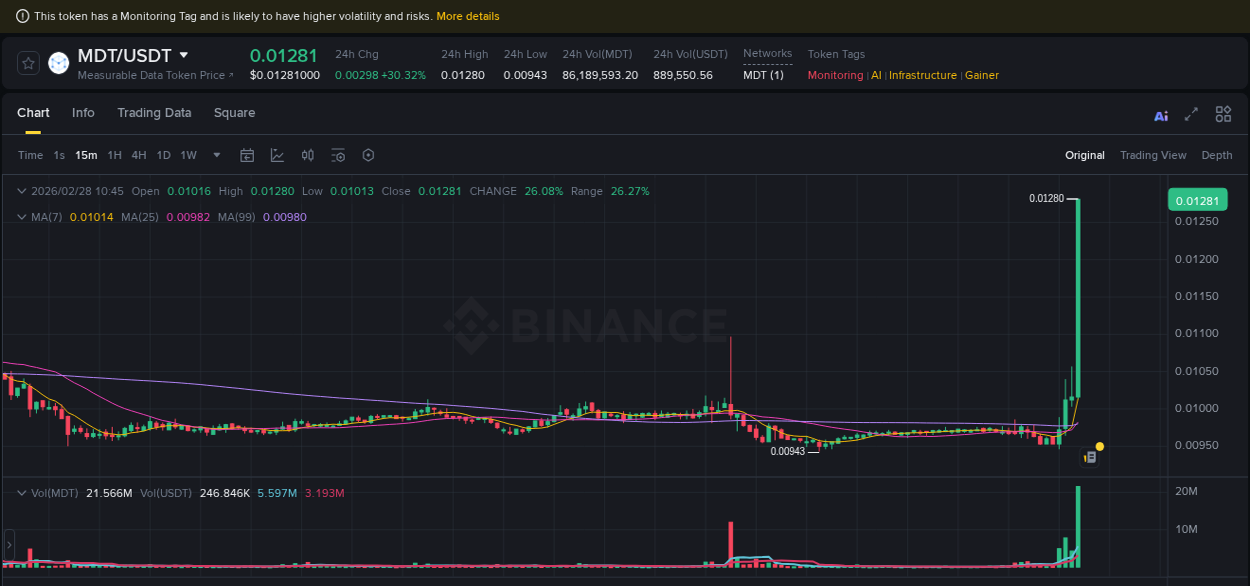Image resolution: width=1250 pixels, height=586 pixels.
Task: Click the orange MA(7) colored legend value
Action: point(91,217)
